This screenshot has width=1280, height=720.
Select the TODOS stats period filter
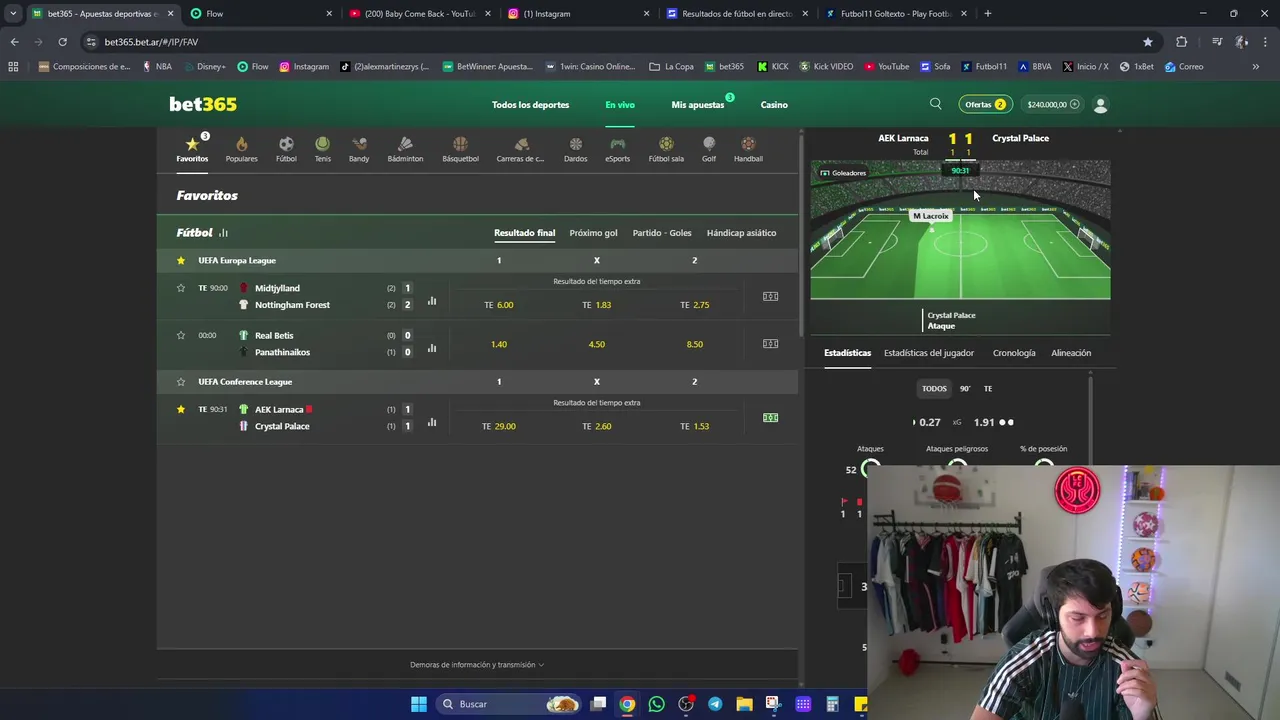tap(934, 389)
